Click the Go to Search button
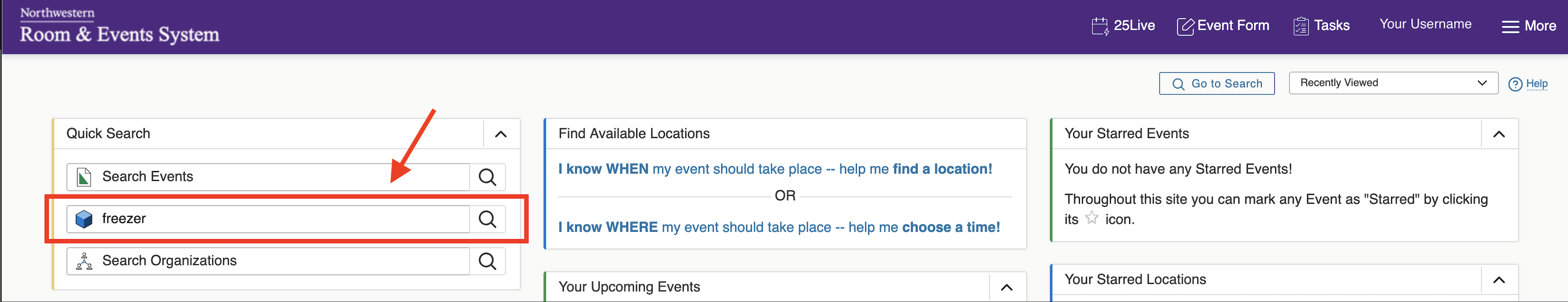 (1217, 83)
